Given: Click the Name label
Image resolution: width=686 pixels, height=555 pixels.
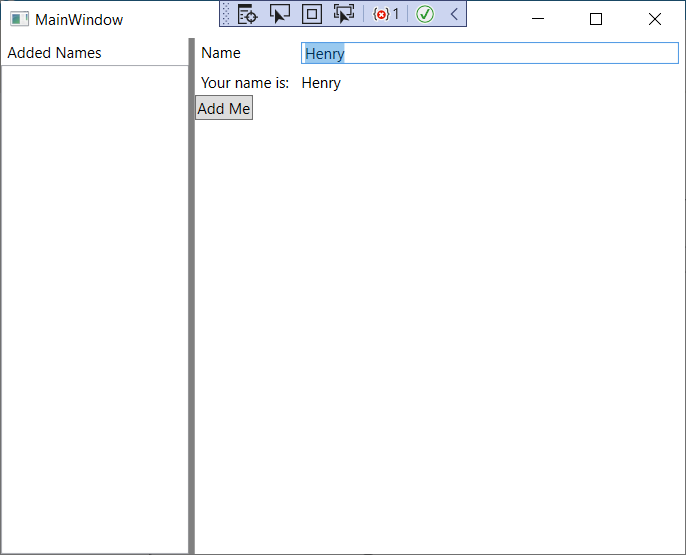Looking at the screenshot, I should (221, 53).
